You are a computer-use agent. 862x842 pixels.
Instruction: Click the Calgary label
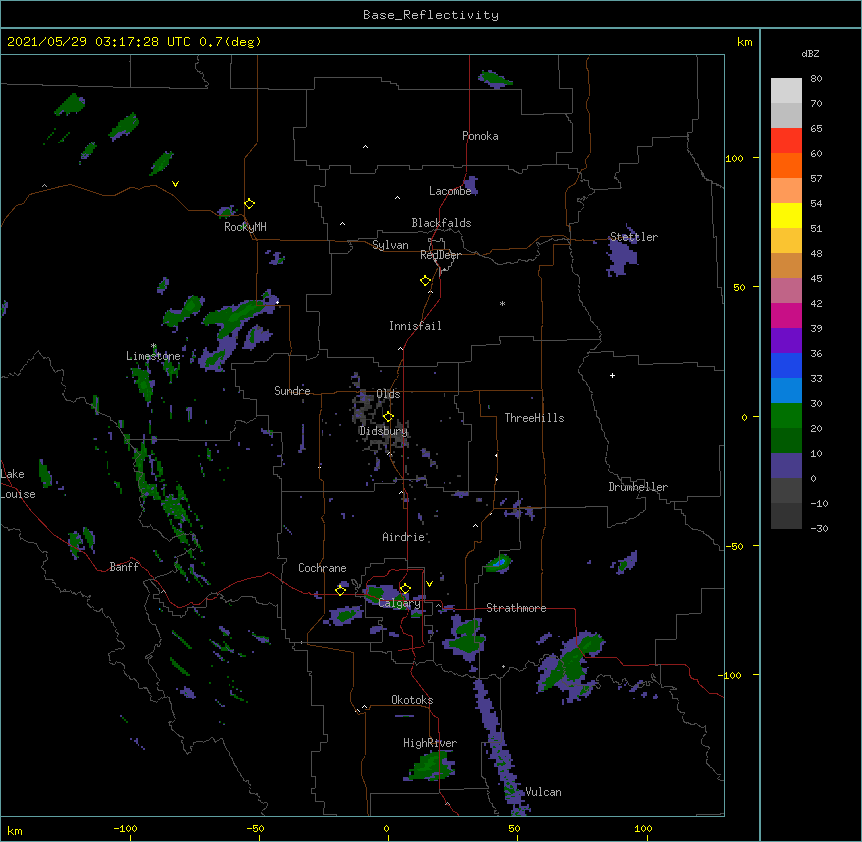[x=400, y=603]
